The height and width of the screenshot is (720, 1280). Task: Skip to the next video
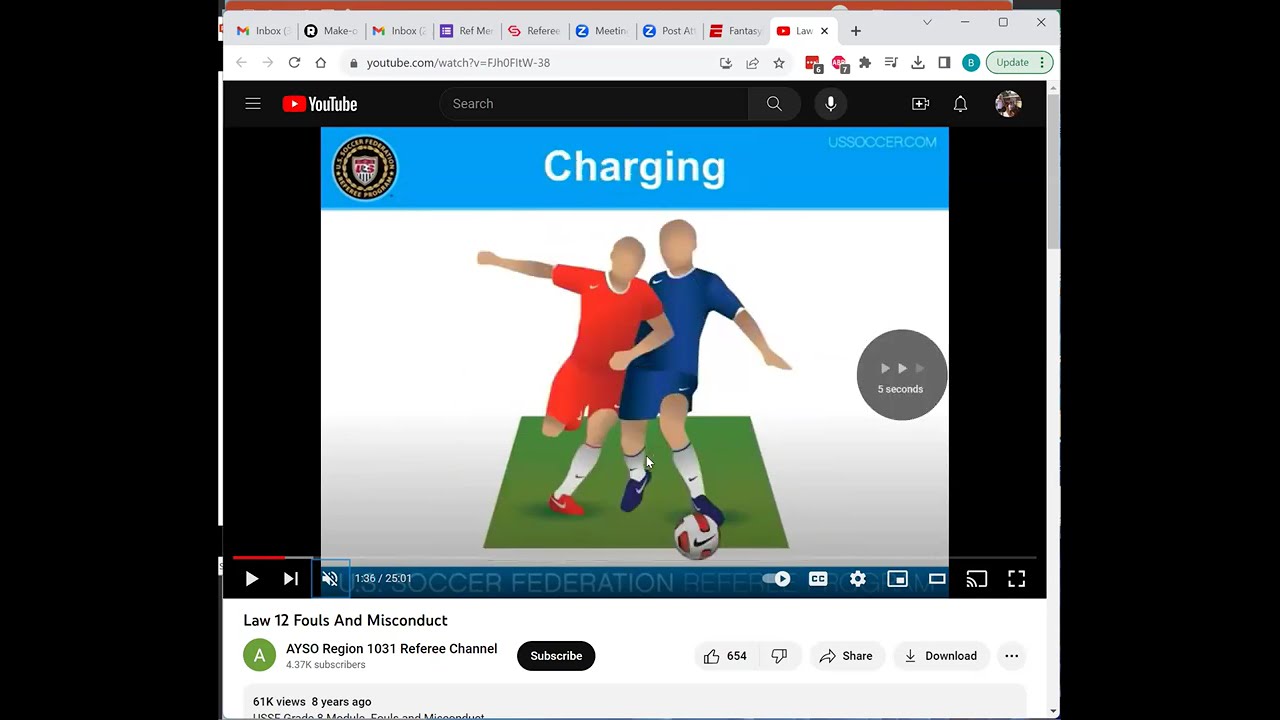[x=291, y=579]
